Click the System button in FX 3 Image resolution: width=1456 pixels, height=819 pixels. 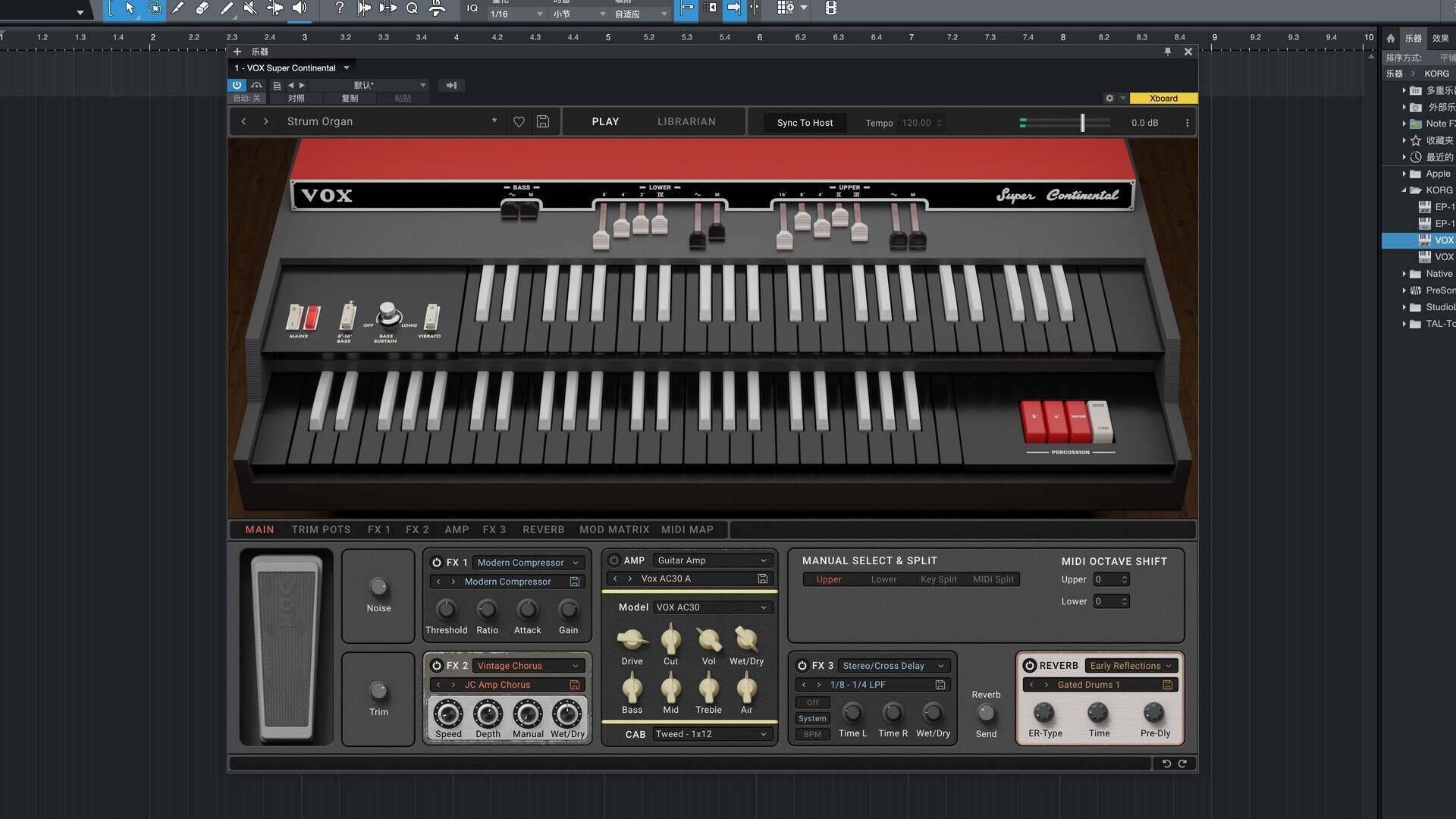click(x=812, y=718)
